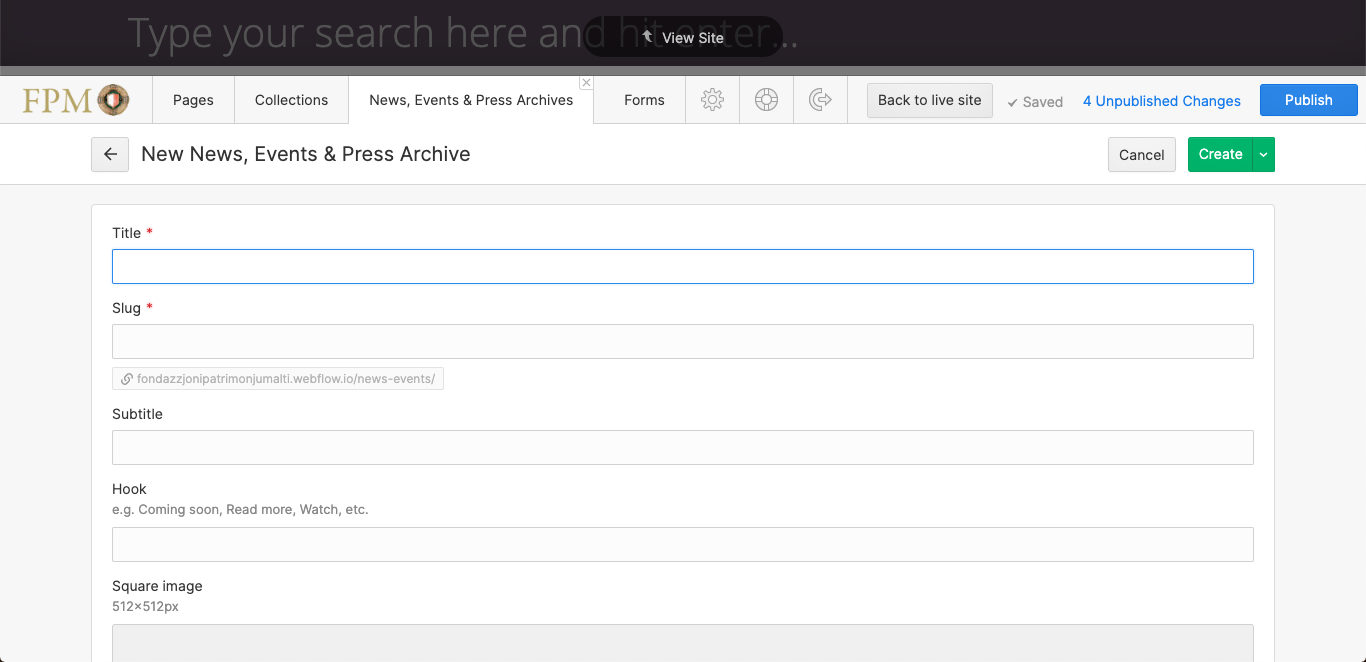Click the New News, Events & Press Archive heading
1366x662 pixels.
click(x=306, y=154)
